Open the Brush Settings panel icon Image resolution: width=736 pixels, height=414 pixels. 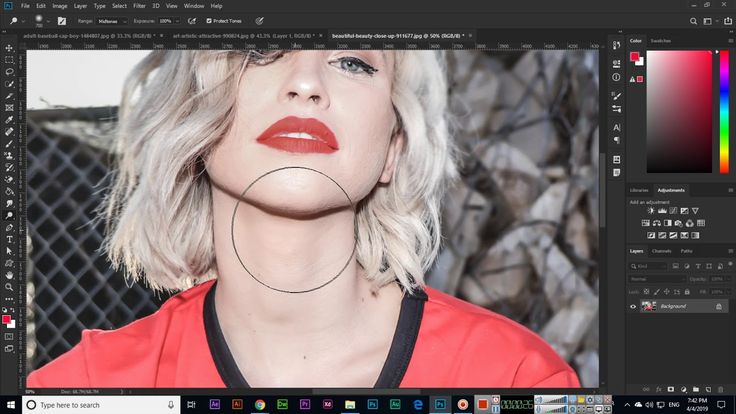pyautogui.click(x=616, y=96)
